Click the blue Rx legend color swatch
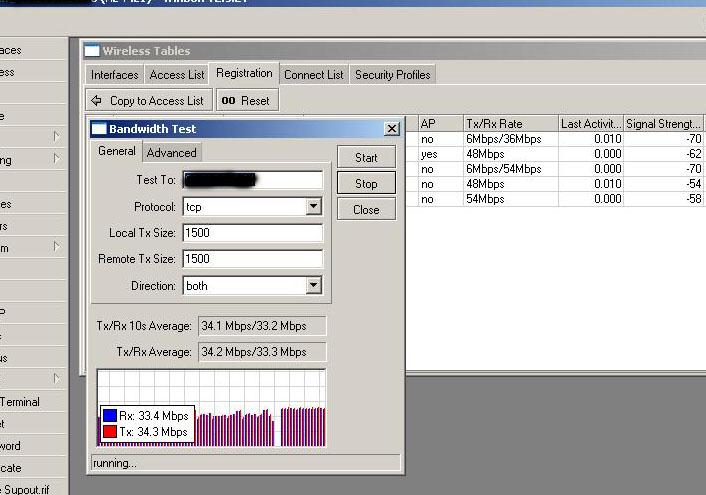This screenshot has width=706, height=495. click(x=109, y=415)
